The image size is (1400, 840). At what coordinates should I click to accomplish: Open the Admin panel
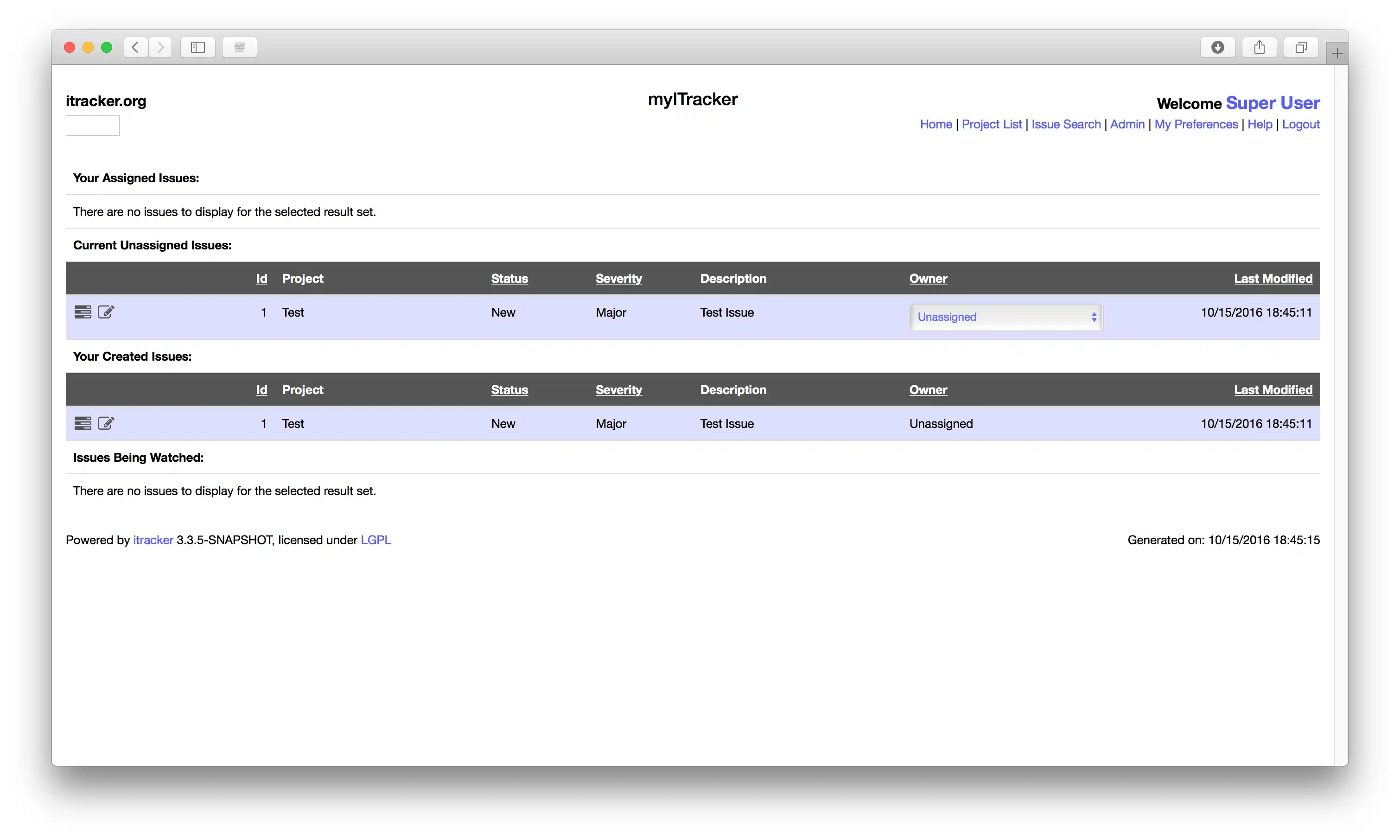coord(1127,123)
